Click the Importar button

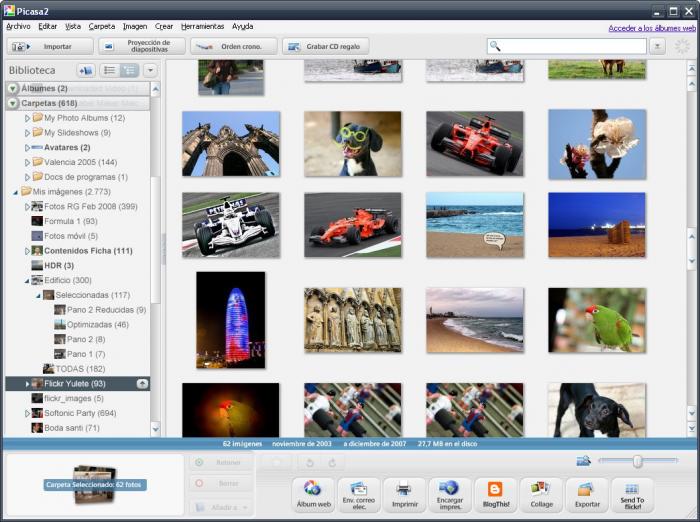[x=49, y=46]
